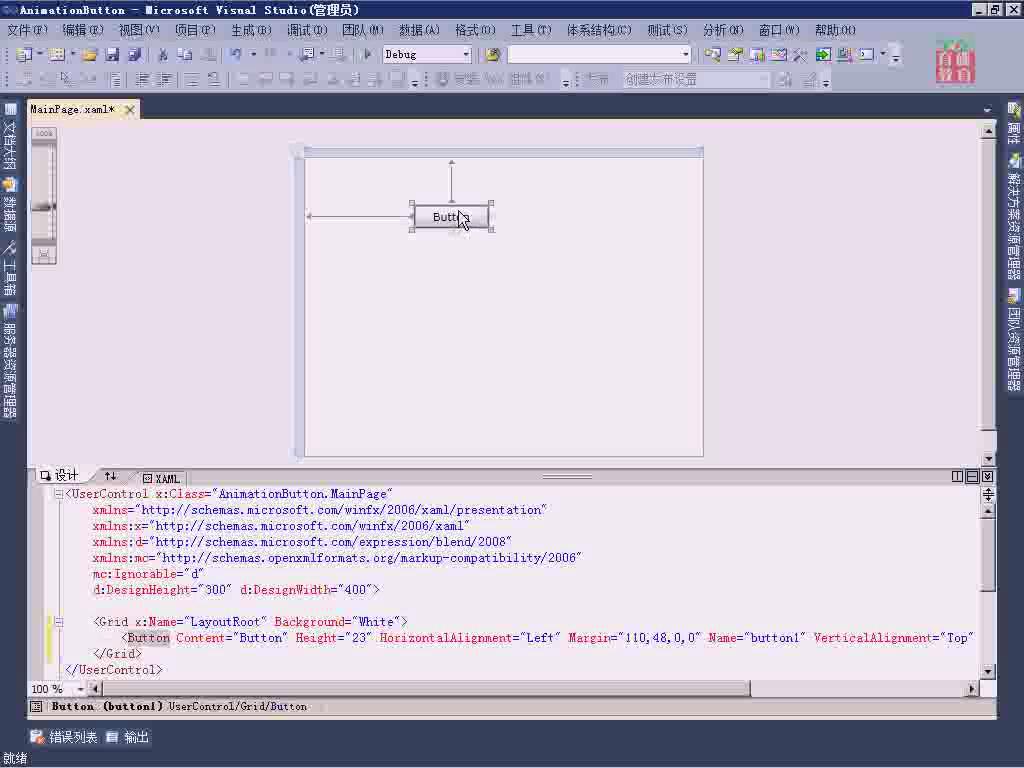Click the XAML horizontal scrollbar thumb
The image size is (1024, 768).
pyautogui.click(x=426, y=689)
